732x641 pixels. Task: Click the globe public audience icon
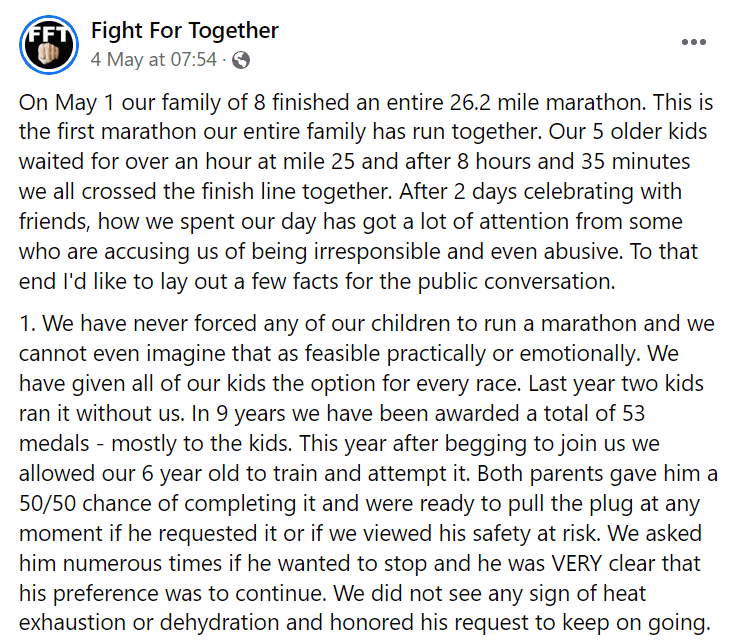point(240,60)
